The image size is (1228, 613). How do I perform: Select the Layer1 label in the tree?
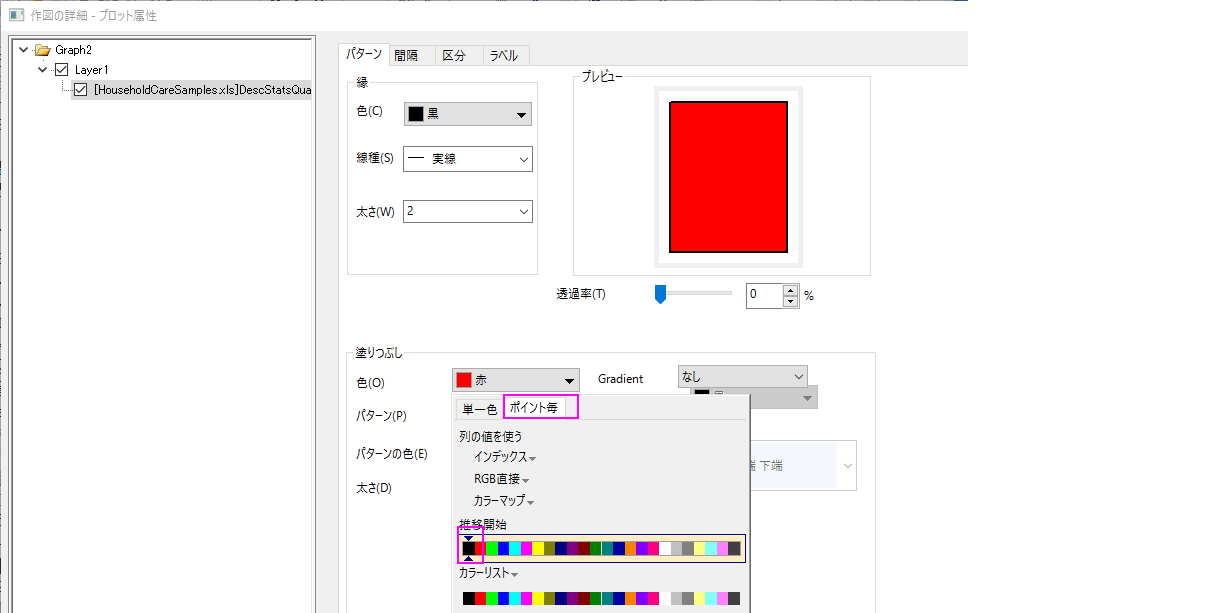(92, 70)
